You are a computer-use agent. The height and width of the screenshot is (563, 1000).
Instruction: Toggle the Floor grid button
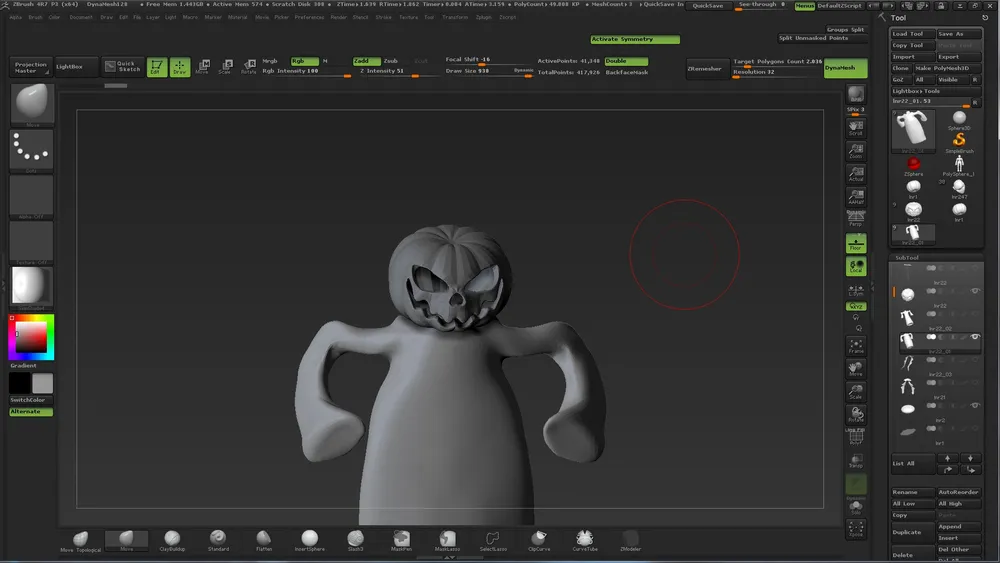pyautogui.click(x=855, y=243)
